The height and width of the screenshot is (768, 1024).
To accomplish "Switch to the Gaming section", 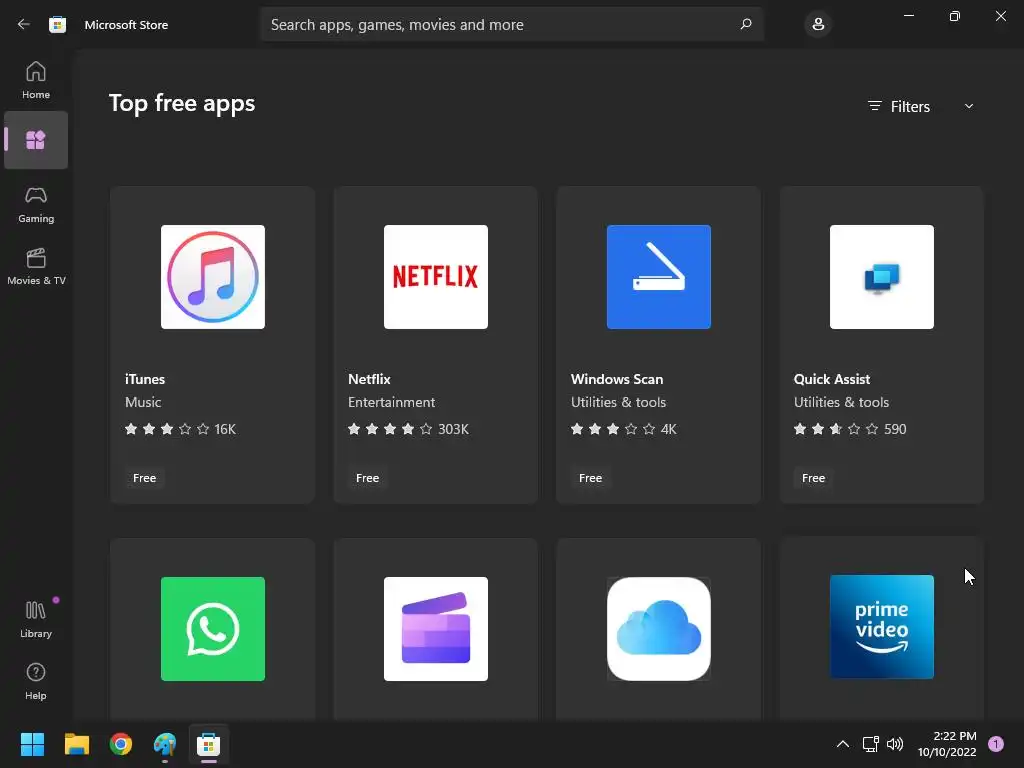I will pos(36,205).
